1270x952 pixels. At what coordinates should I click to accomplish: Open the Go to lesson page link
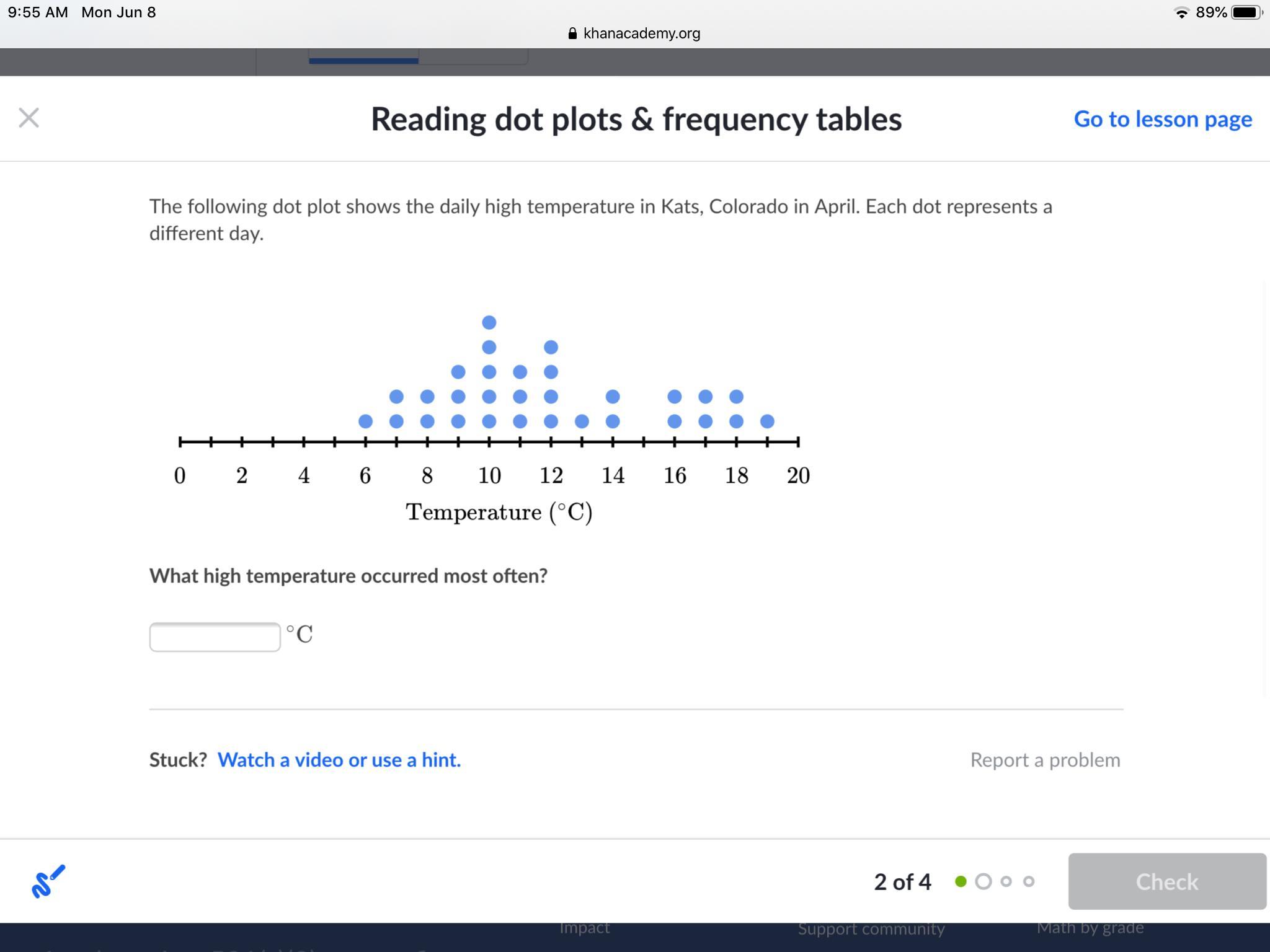click(1163, 119)
